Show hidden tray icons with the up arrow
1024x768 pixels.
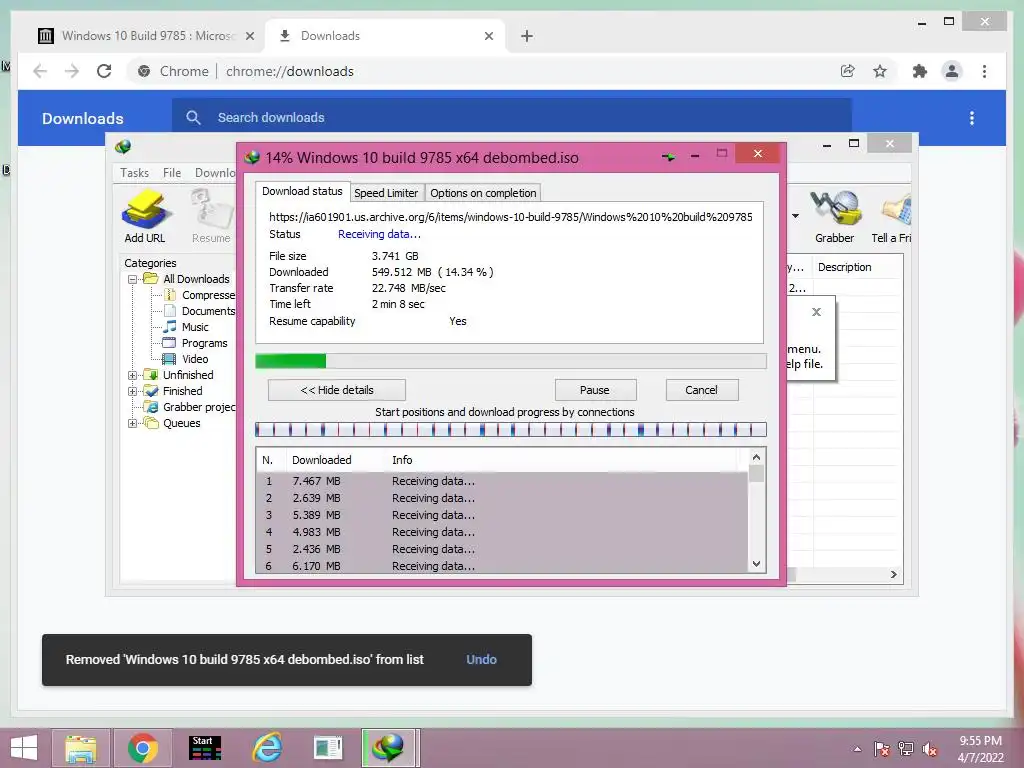click(x=857, y=749)
